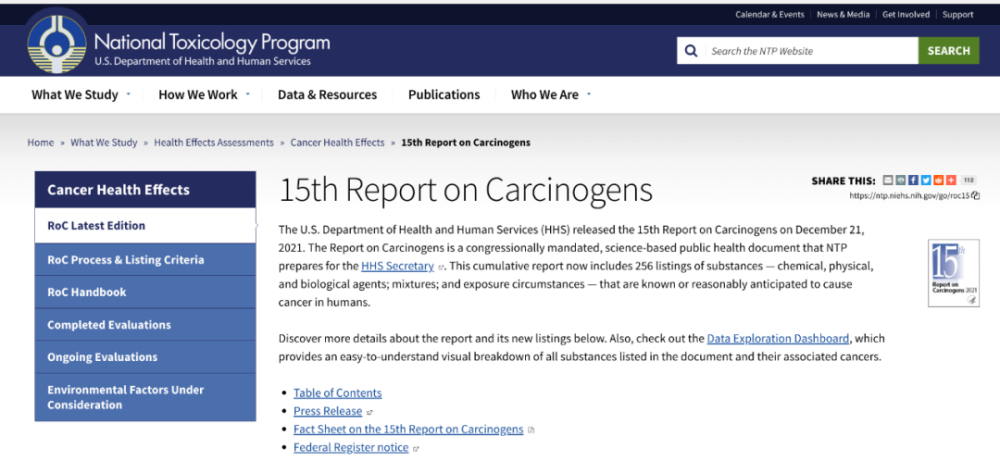Click external icon beside Federal Register notice
Image resolution: width=1000 pixels, height=461 pixels.
click(x=416, y=448)
